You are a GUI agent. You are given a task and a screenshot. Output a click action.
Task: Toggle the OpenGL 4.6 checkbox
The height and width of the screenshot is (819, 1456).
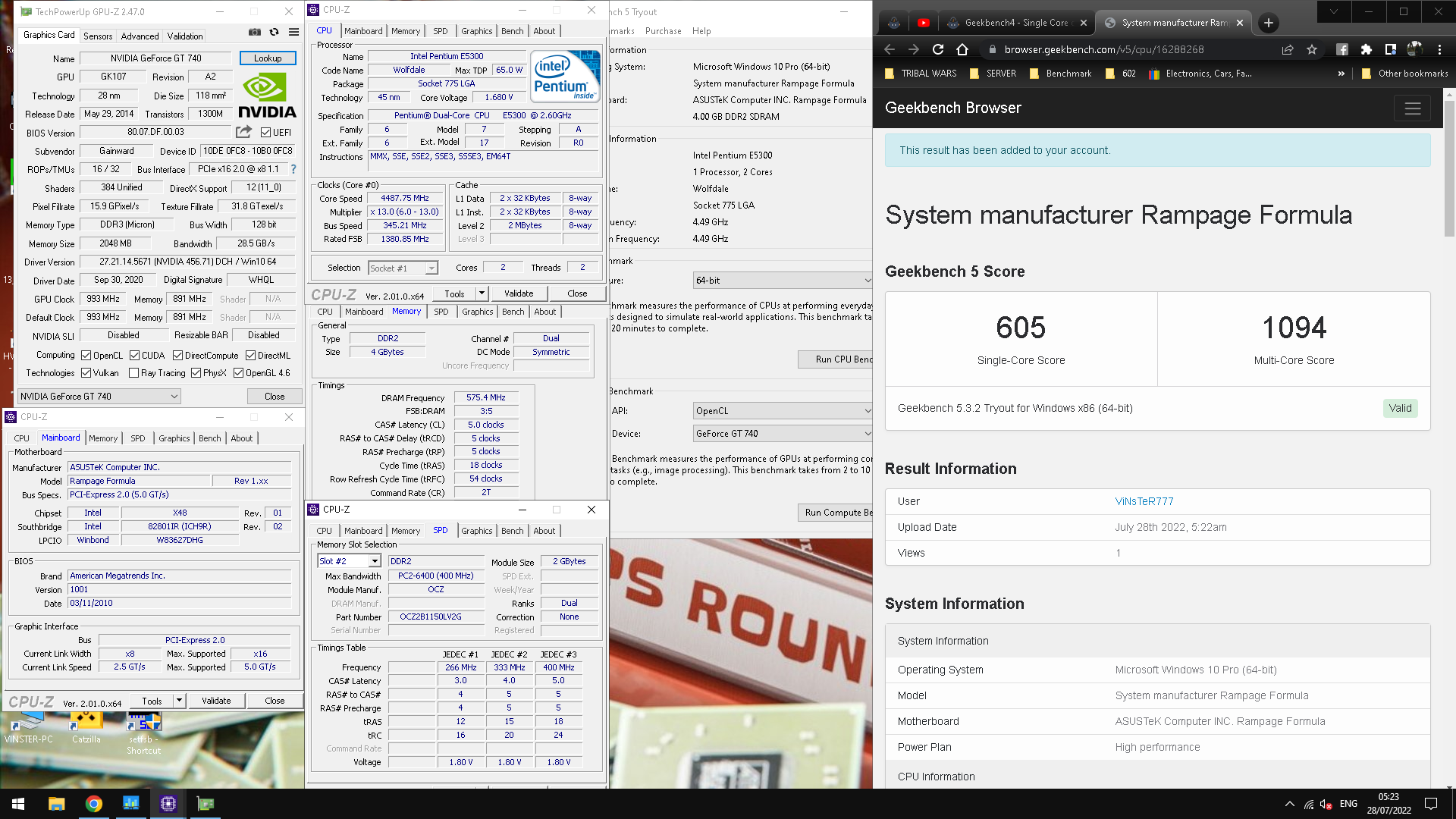click(238, 373)
